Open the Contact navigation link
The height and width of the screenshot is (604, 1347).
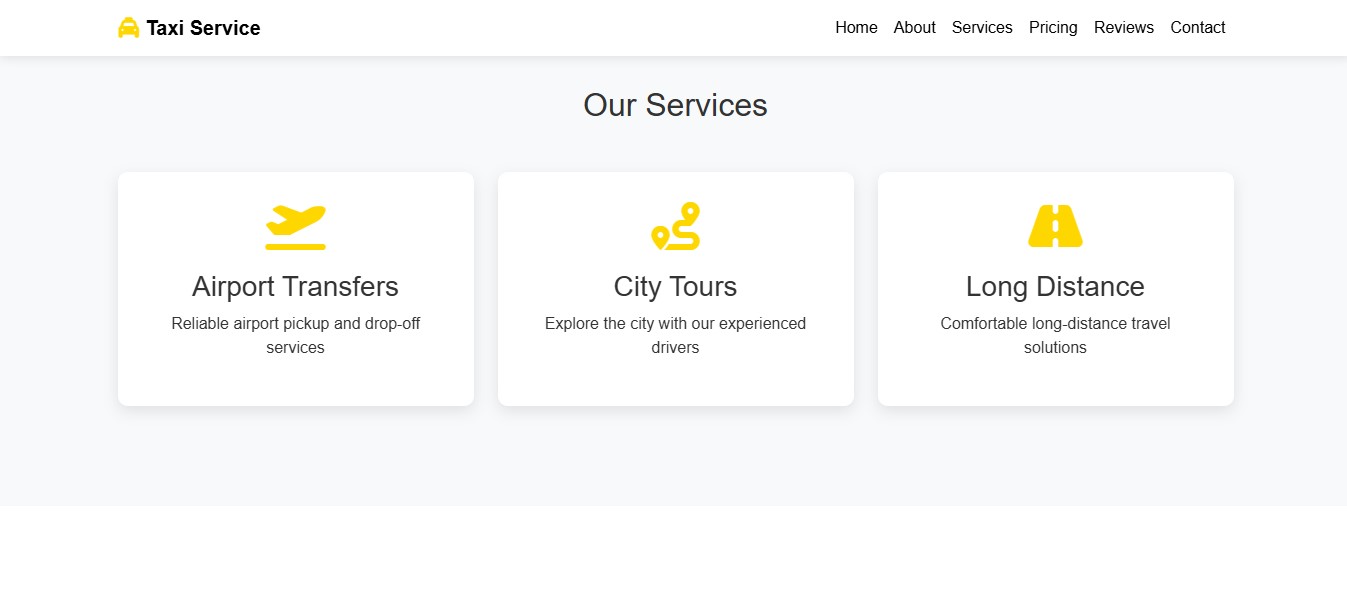tap(1197, 28)
